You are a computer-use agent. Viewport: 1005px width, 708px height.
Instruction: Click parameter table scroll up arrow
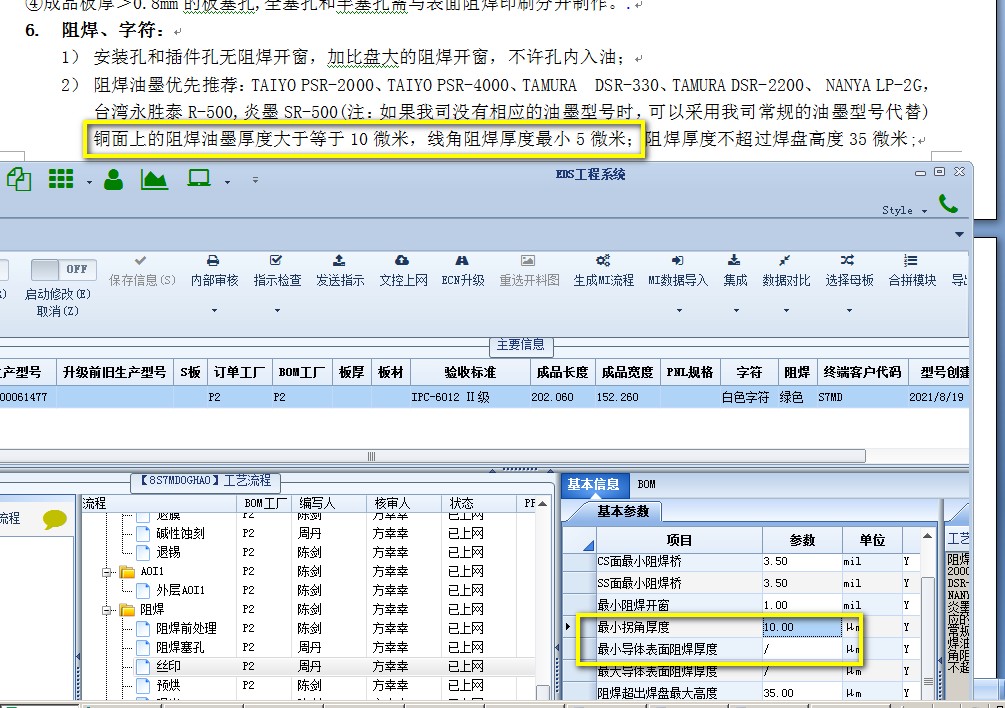tap(927, 536)
